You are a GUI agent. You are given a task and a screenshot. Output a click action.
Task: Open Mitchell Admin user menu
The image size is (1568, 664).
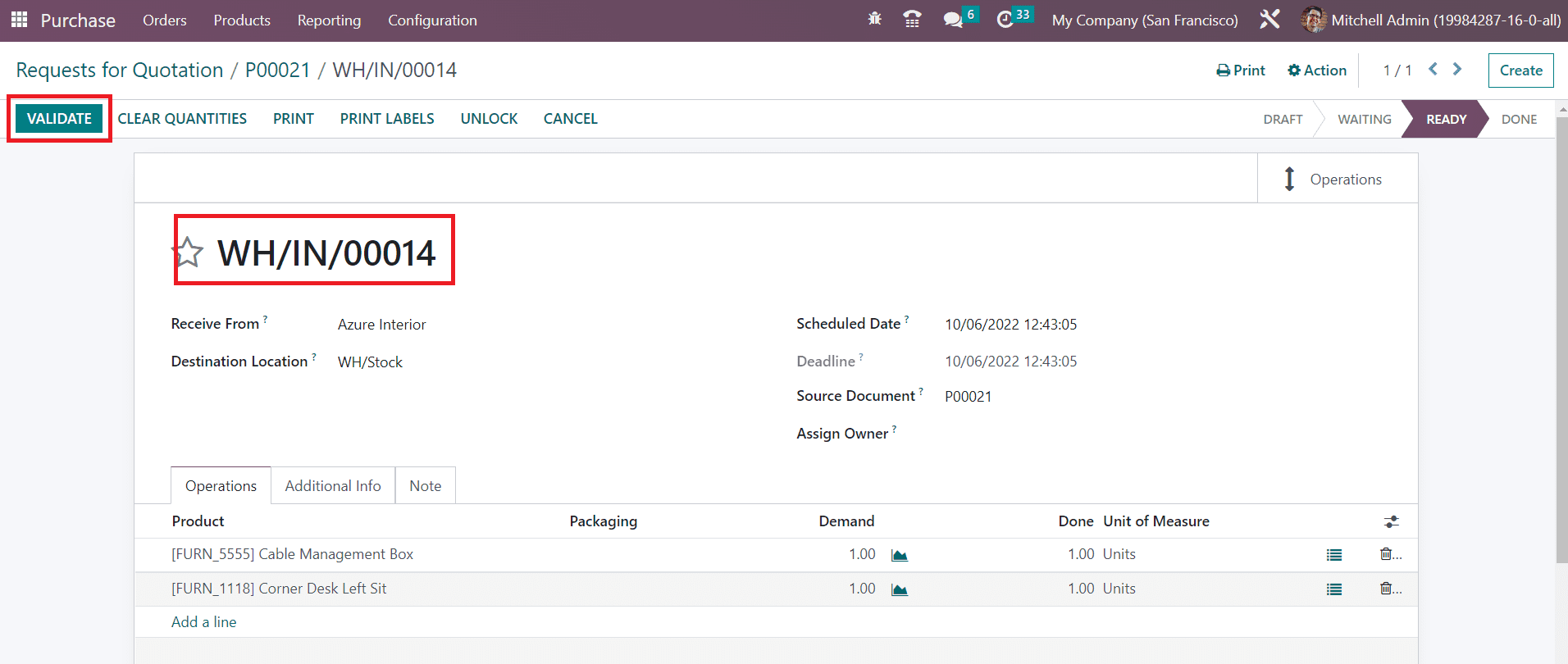pos(1430,20)
